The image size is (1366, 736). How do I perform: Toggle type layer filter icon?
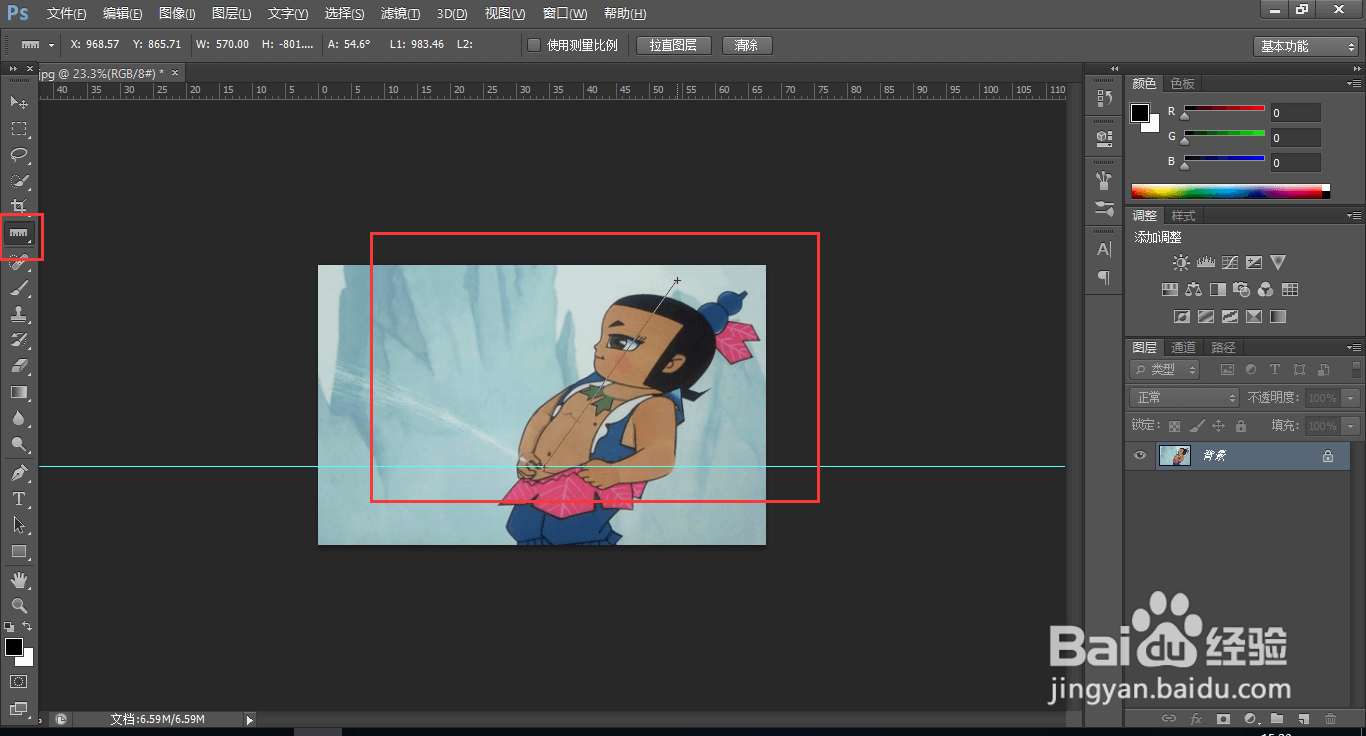point(1275,370)
